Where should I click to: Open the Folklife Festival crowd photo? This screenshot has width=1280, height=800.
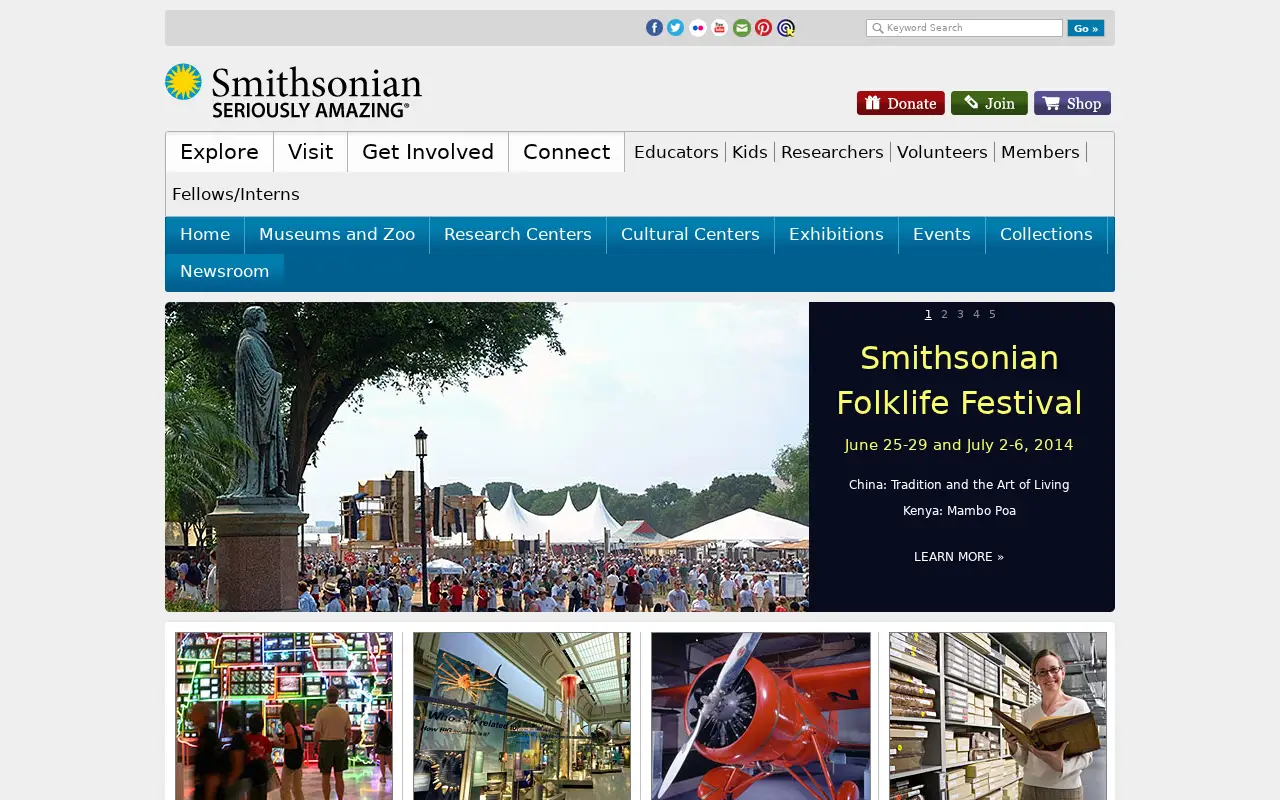(x=487, y=457)
